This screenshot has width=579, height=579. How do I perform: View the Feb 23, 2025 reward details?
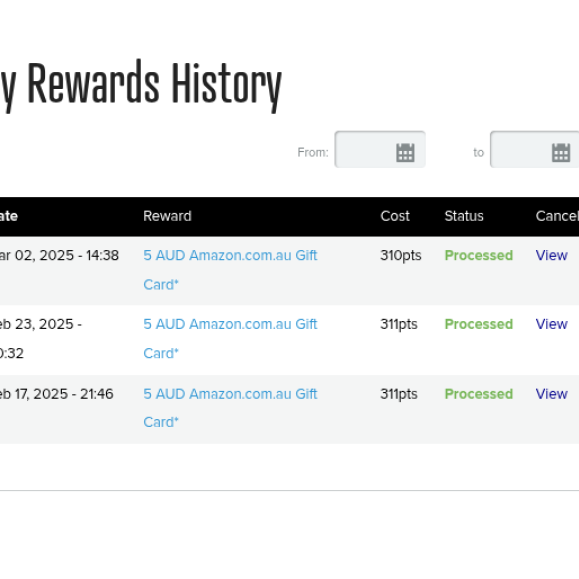tap(551, 324)
